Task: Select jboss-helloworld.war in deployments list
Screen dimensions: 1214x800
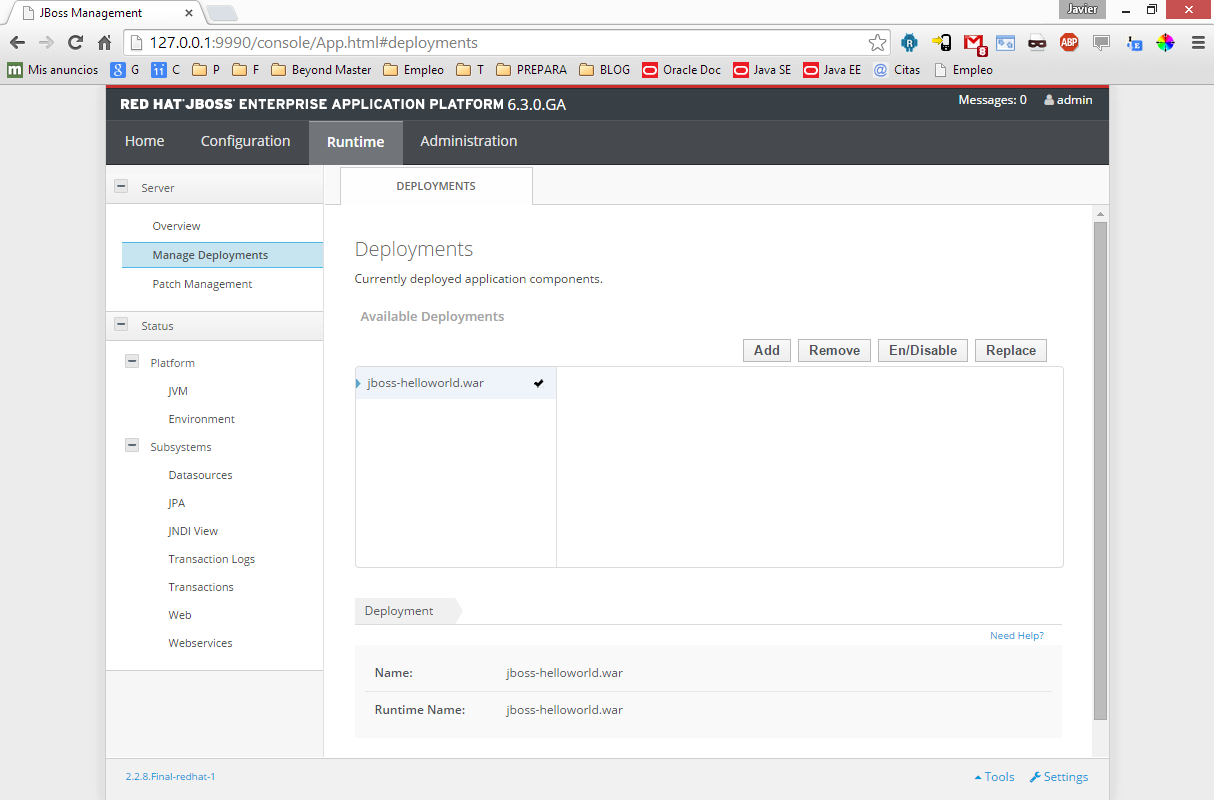Action: [456, 383]
